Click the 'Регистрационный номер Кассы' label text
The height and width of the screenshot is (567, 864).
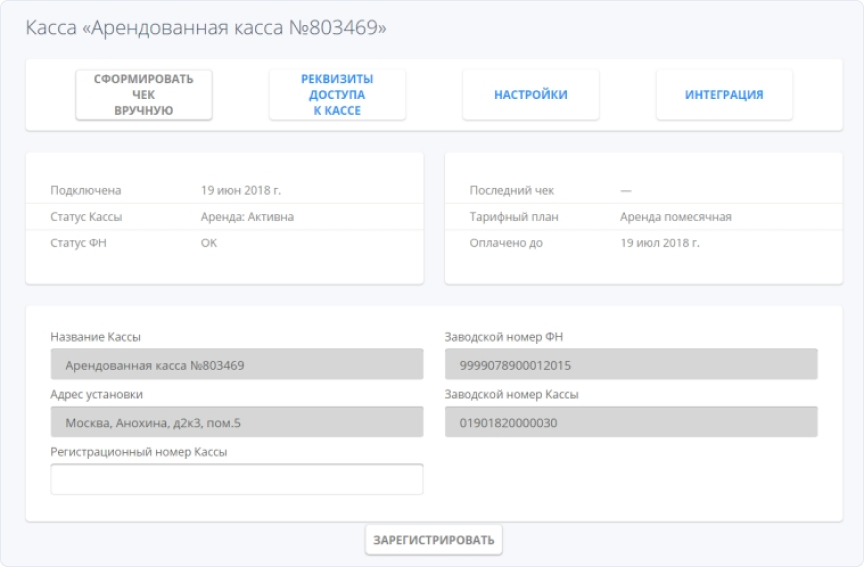pyautogui.click(x=138, y=452)
